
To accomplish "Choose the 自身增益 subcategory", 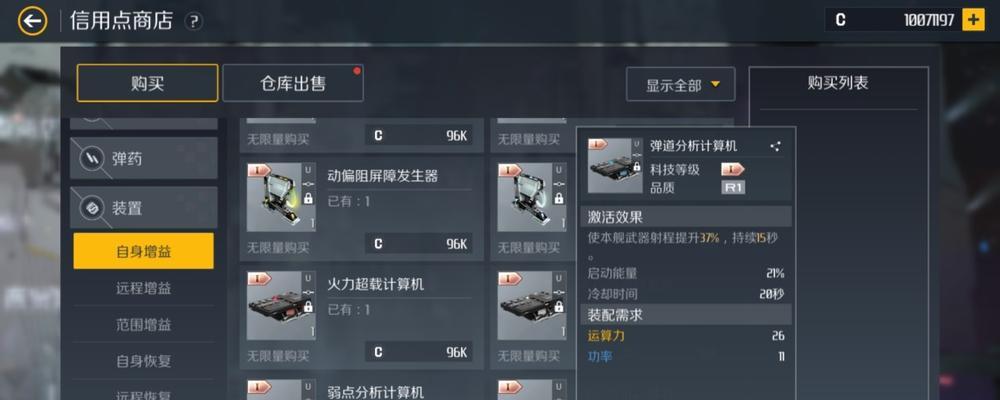I will point(143,251).
